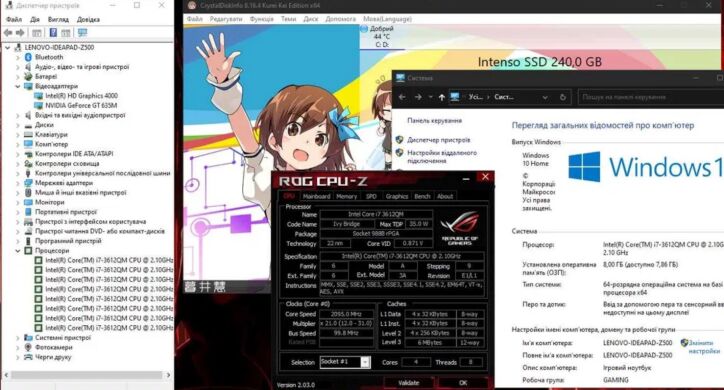Open the Довідка menu in Device Manager

pos(88,19)
